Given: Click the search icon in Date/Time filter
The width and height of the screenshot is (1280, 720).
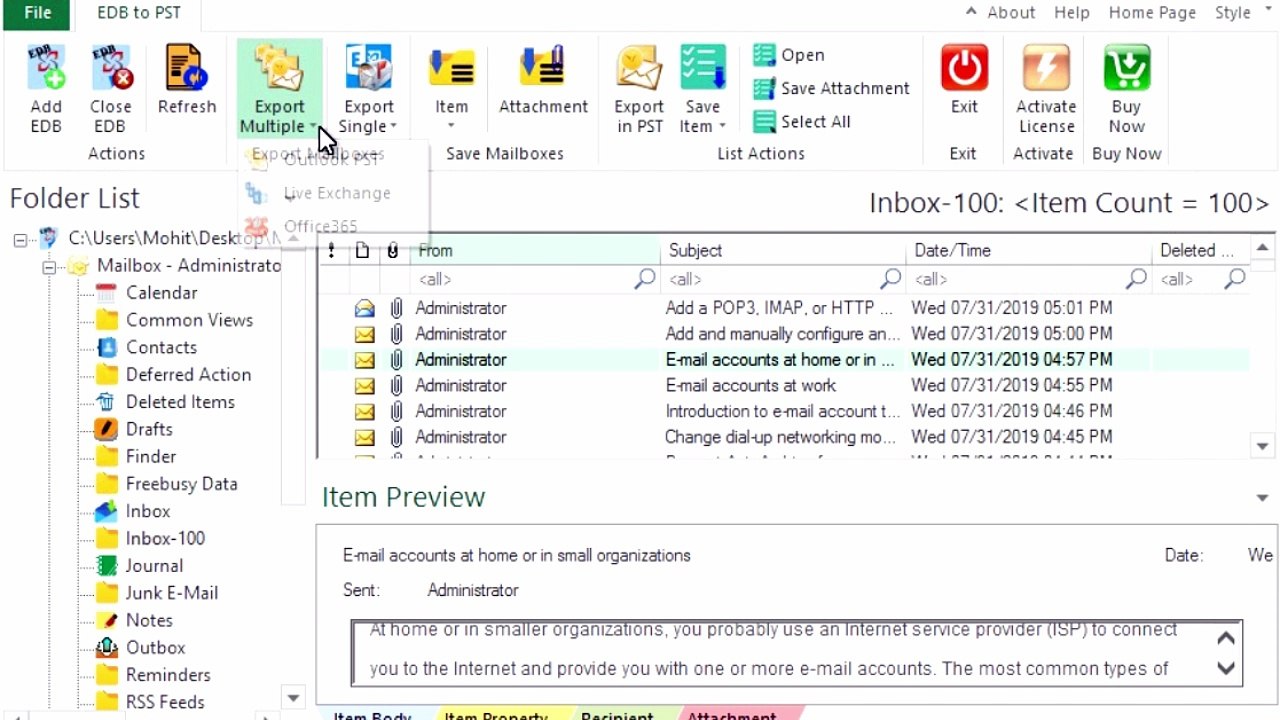Looking at the screenshot, I should coord(1136,279).
